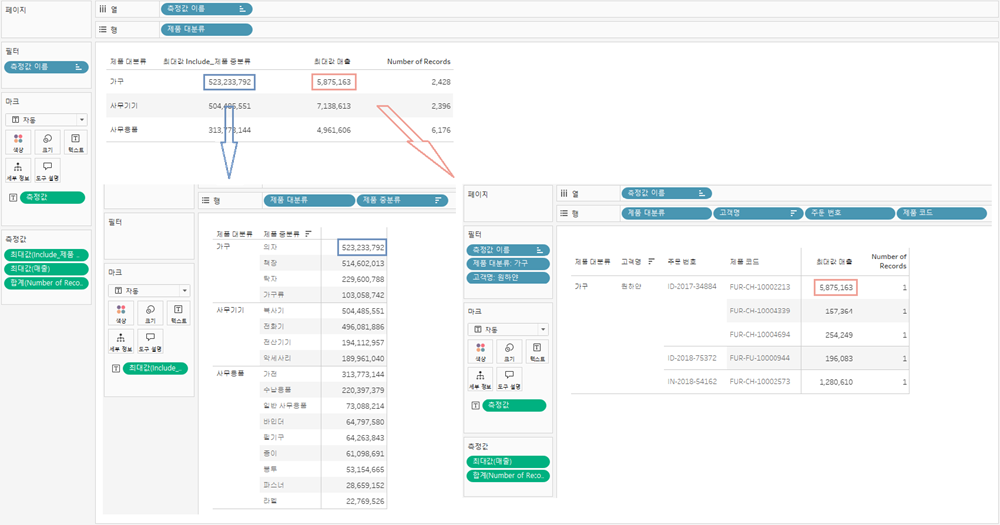
Task: Open 텍스트 card in 고객명 worksheet
Action: (x=537, y=351)
